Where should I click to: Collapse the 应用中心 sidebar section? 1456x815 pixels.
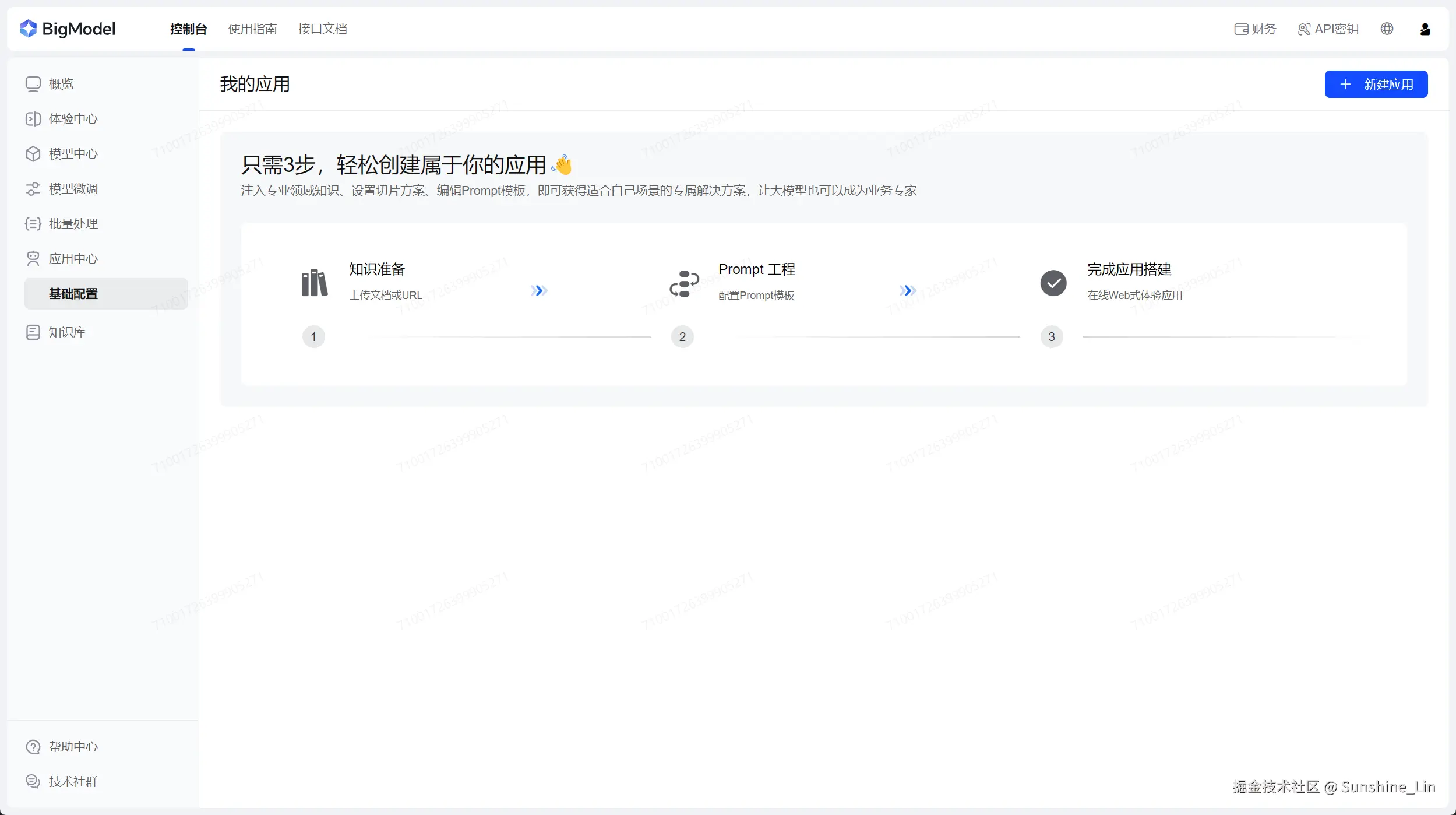73,259
